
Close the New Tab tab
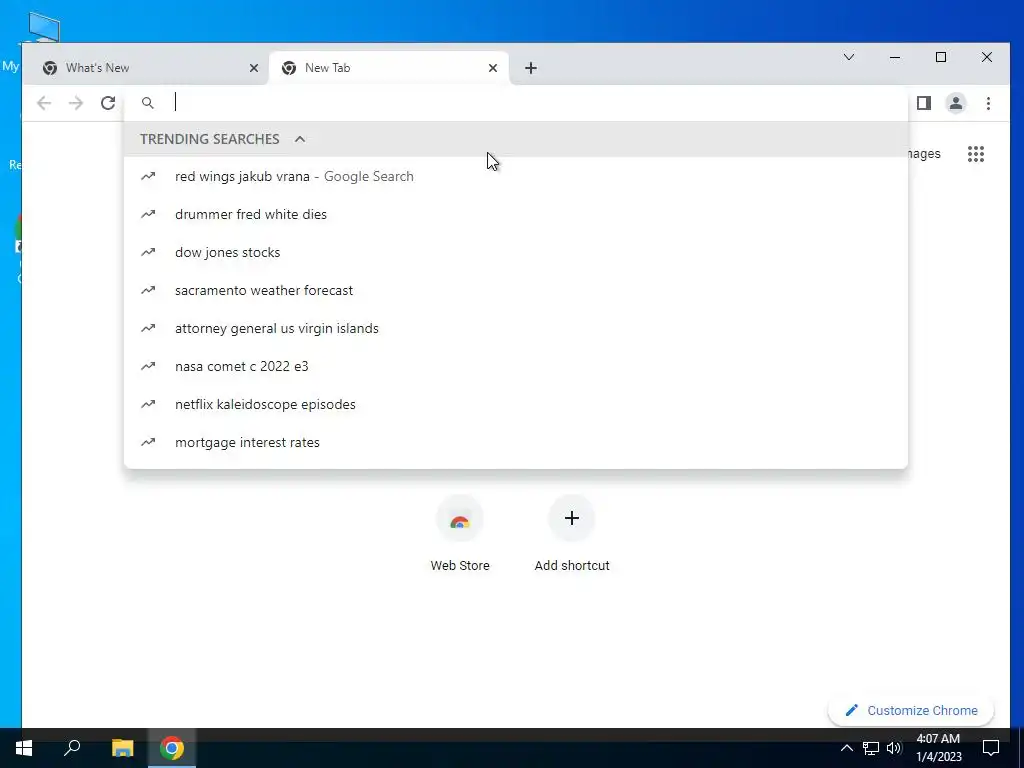coord(493,68)
